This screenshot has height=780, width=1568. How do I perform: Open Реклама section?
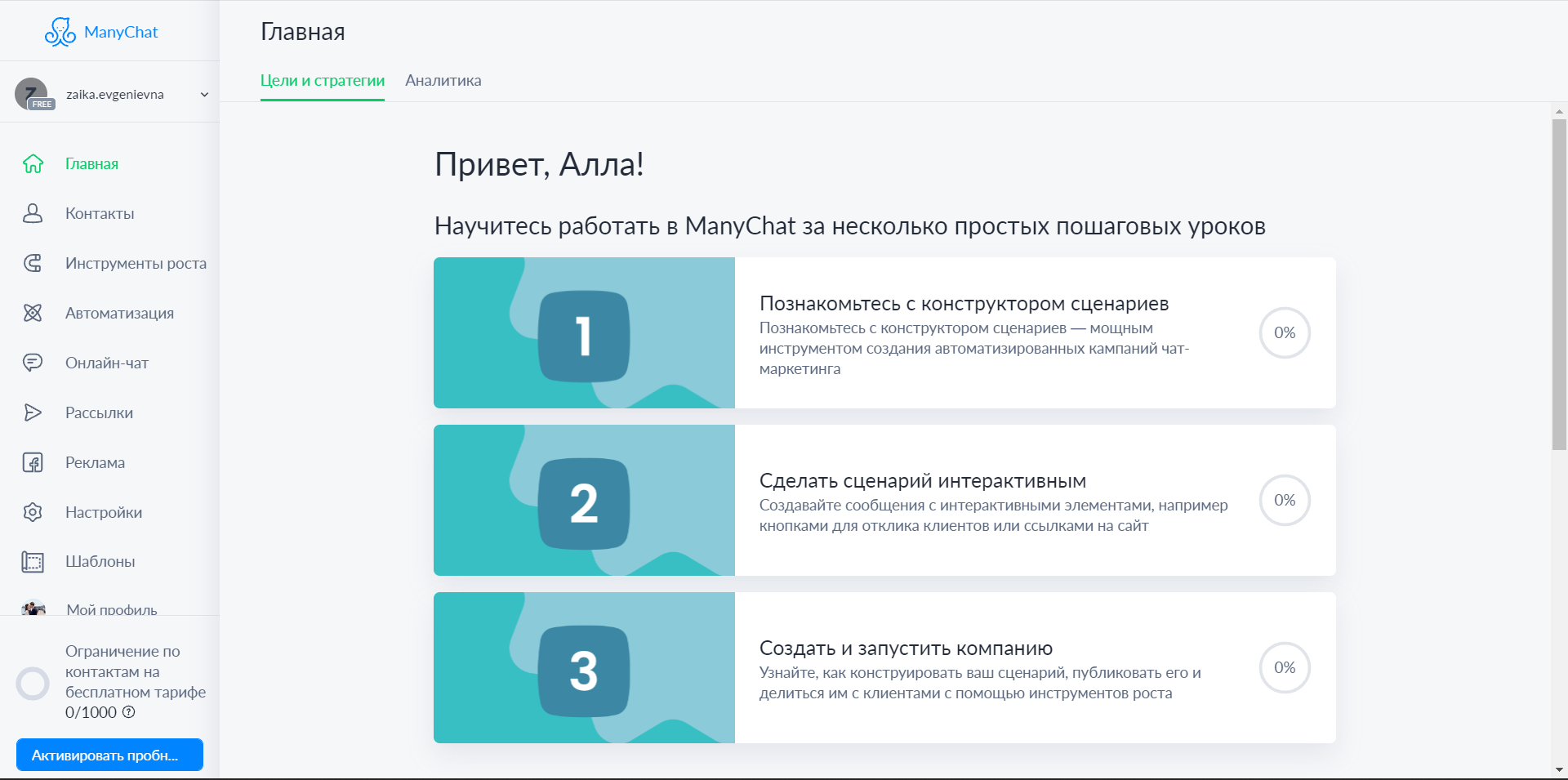95,463
